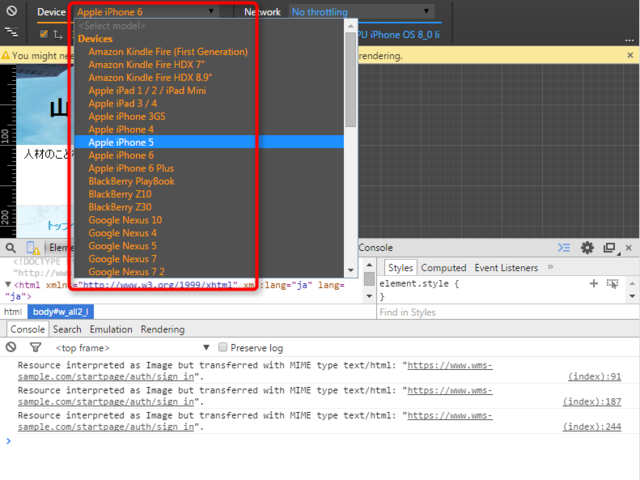Viewport: 640px width, 480px height.
Task: Open the Device model dropdown
Action: tap(146, 12)
